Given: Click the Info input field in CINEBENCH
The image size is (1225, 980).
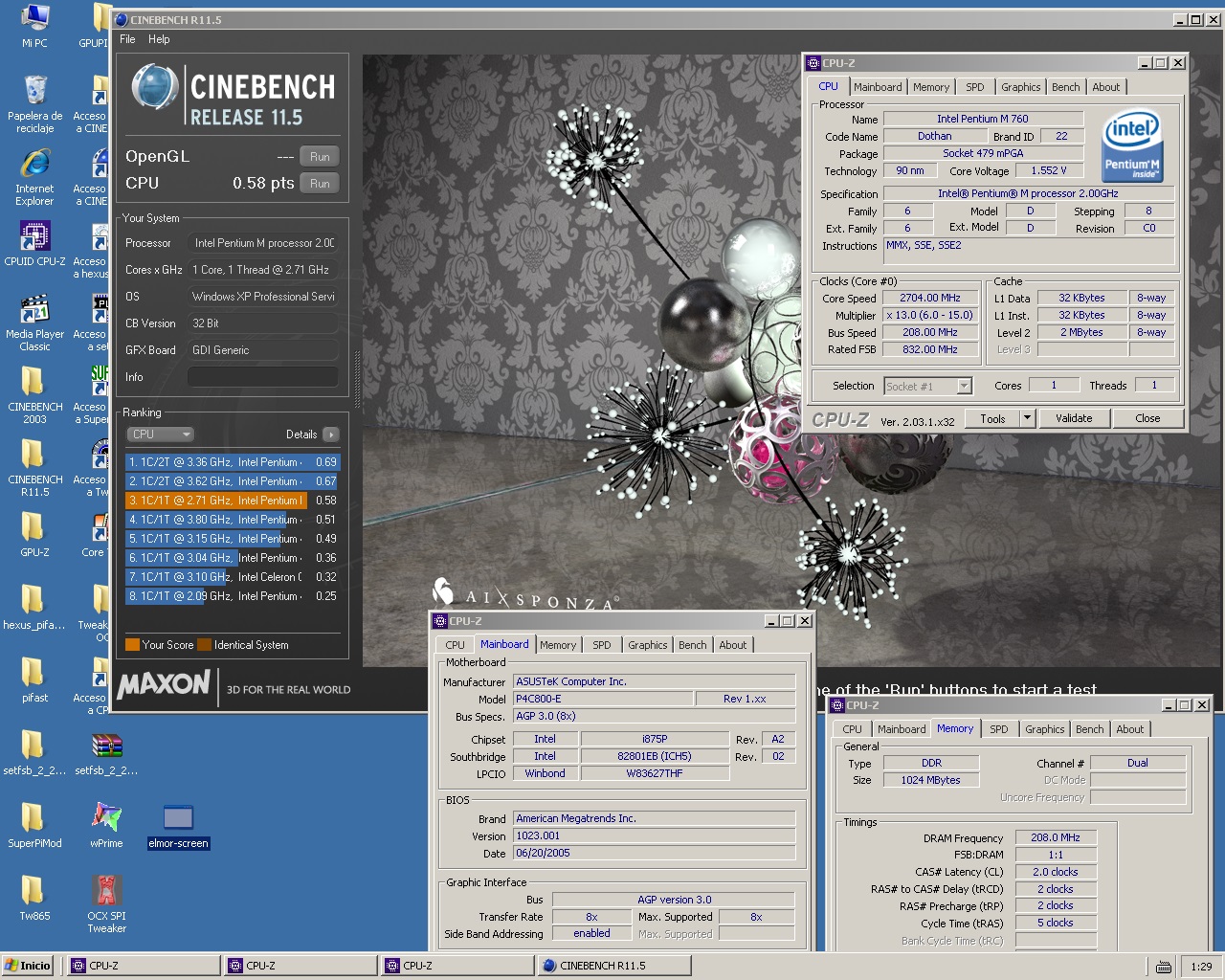Looking at the screenshot, I should click(x=263, y=377).
